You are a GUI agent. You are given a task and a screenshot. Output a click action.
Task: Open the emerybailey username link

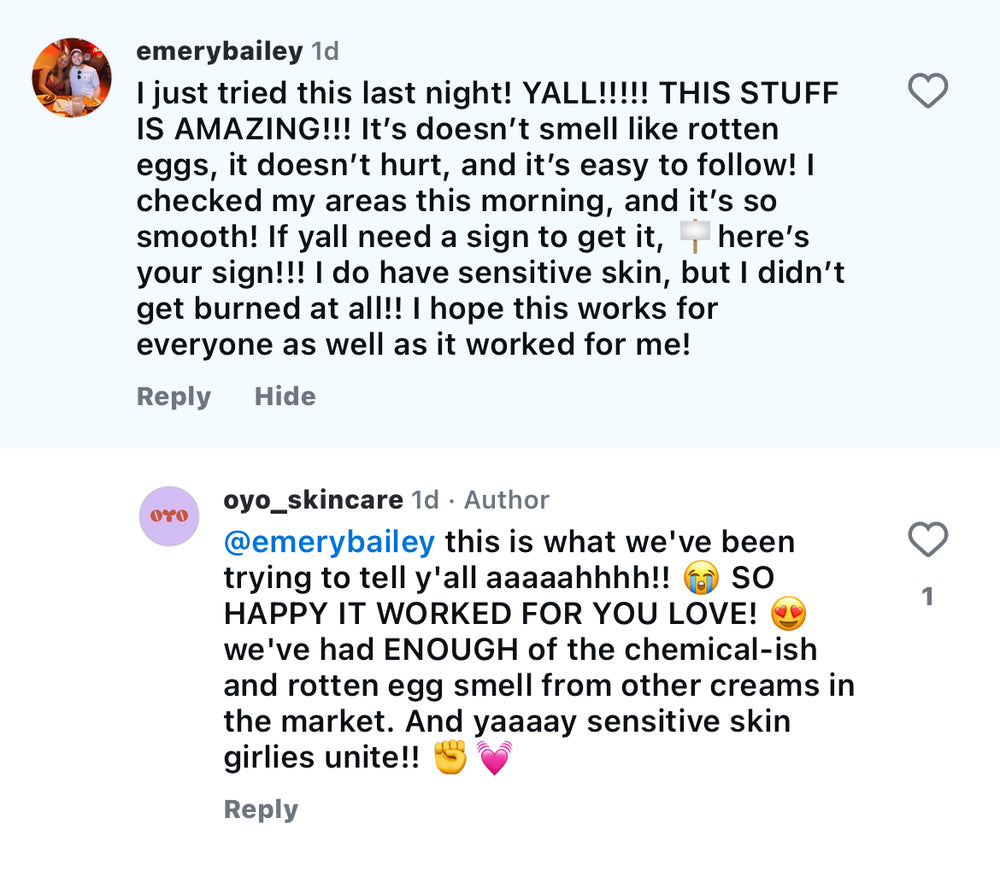pyautogui.click(x=219, y=50)
